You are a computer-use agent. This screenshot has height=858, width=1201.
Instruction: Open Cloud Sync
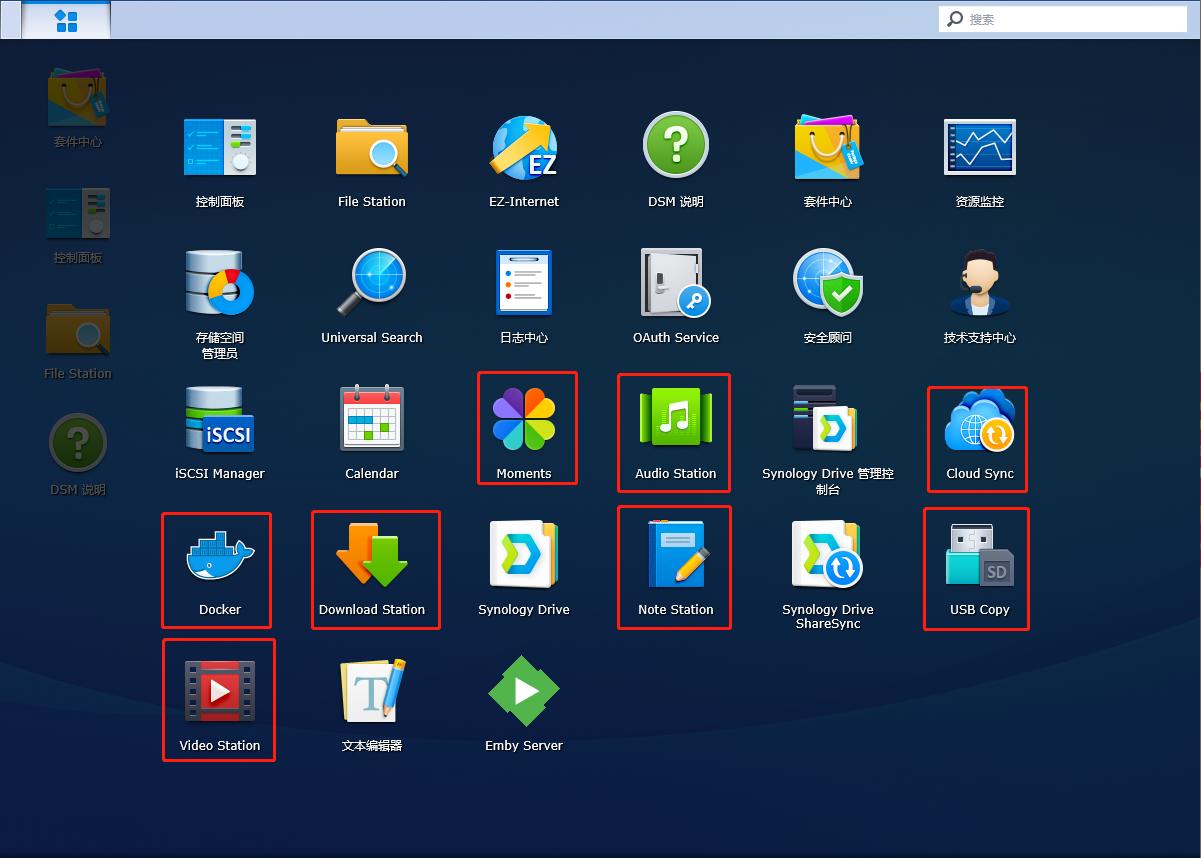[x=979, y=422]
